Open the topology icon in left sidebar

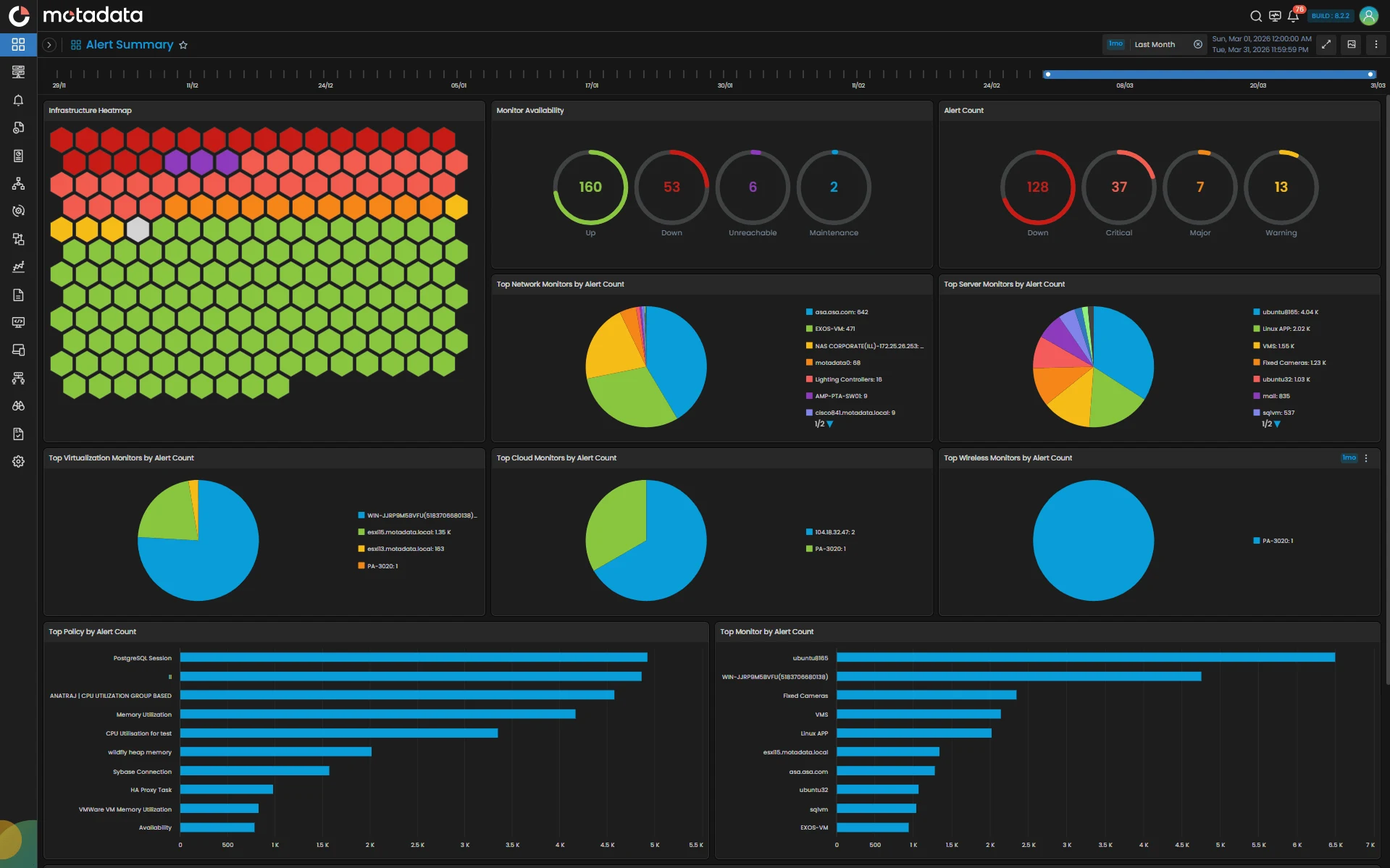click(18, 183)
